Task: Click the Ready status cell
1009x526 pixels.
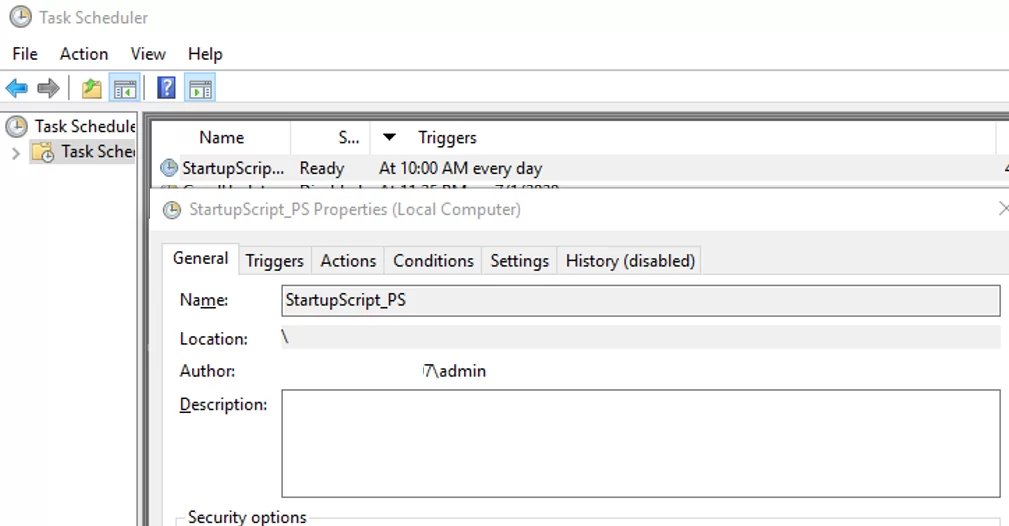Action: coord(322,169)
